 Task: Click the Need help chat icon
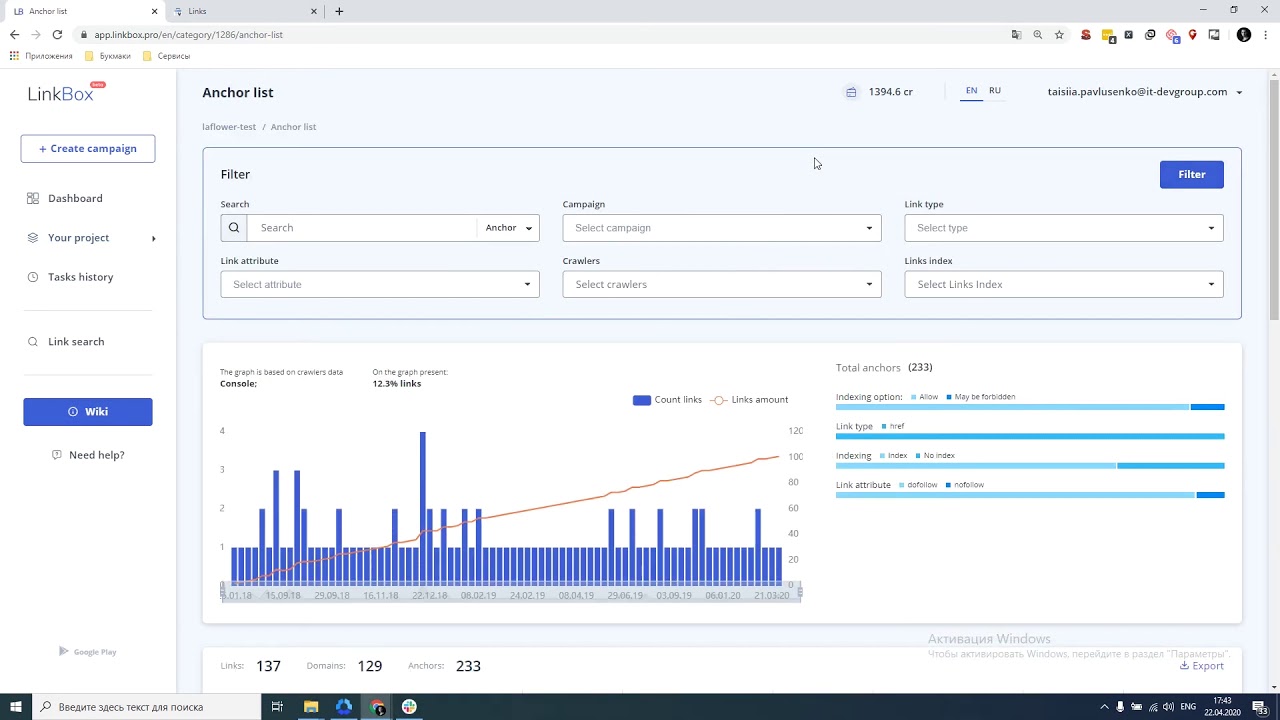tap(57, 455)
